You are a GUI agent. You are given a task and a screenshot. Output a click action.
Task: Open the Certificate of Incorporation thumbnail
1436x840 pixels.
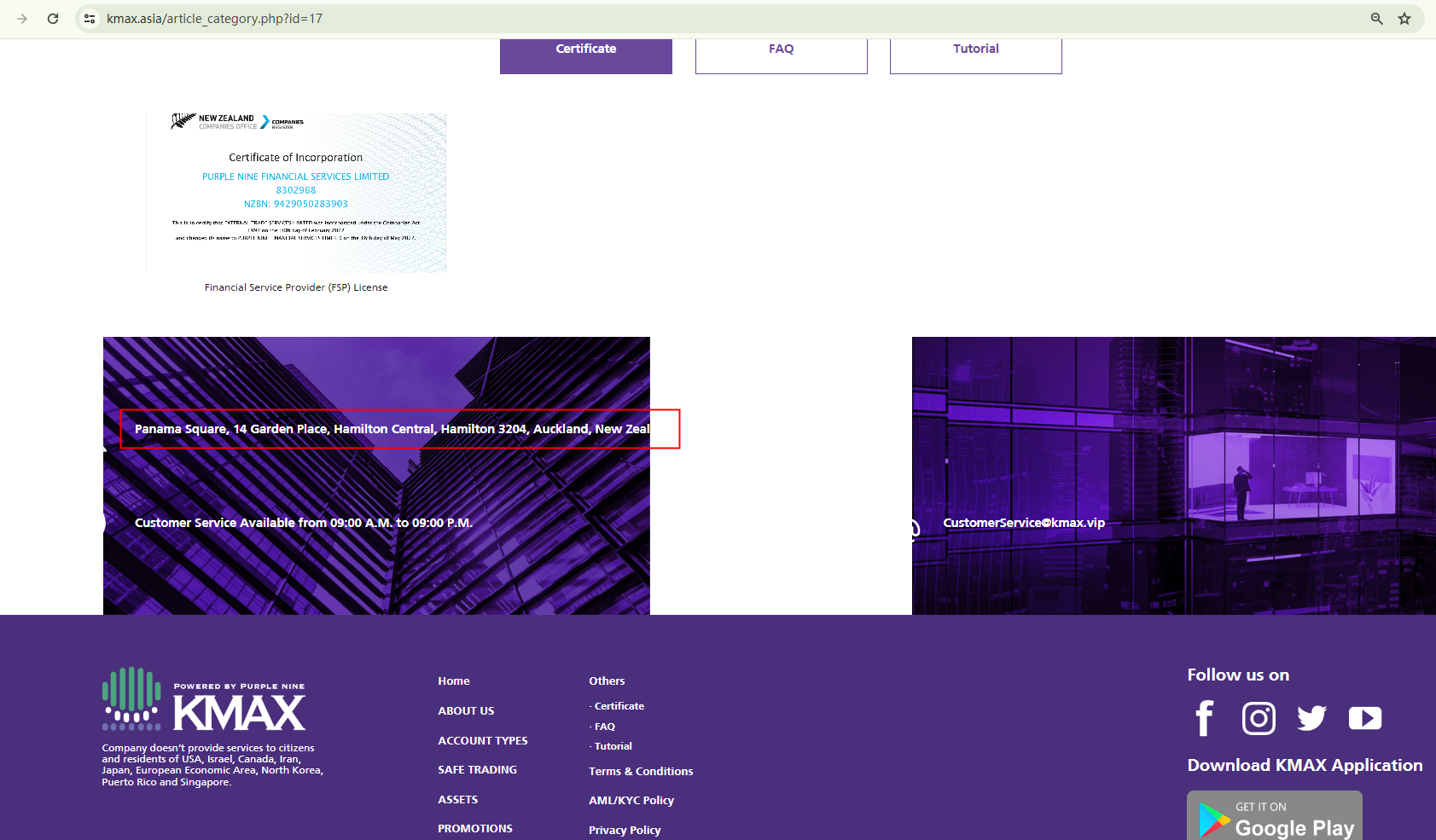click(296, 193)
